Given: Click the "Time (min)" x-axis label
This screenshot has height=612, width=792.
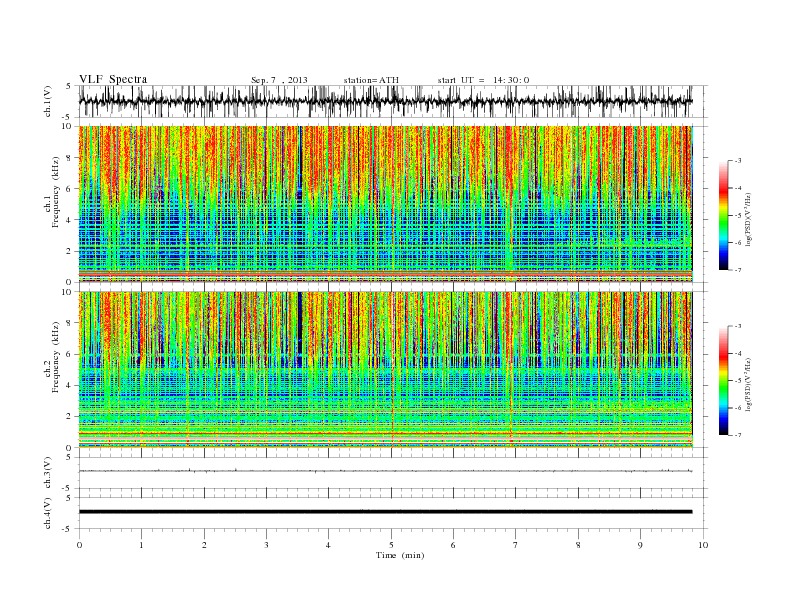Looking at the screenshot, I should [x=400, y=555].
